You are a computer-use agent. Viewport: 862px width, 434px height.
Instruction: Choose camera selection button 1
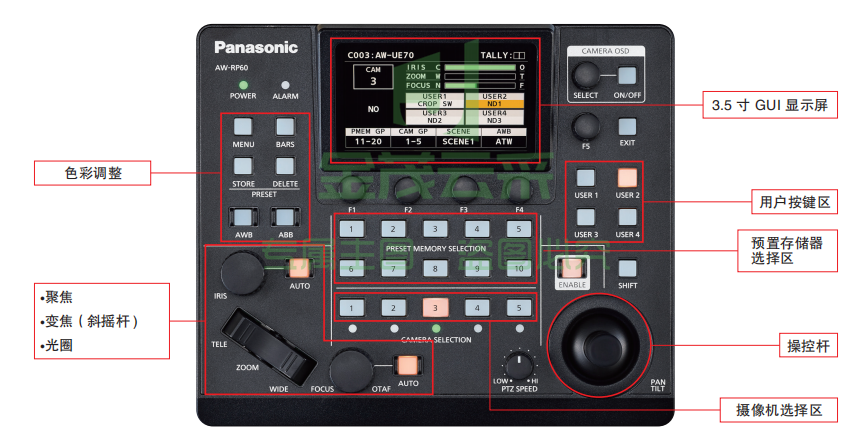(x=351, y=308)
